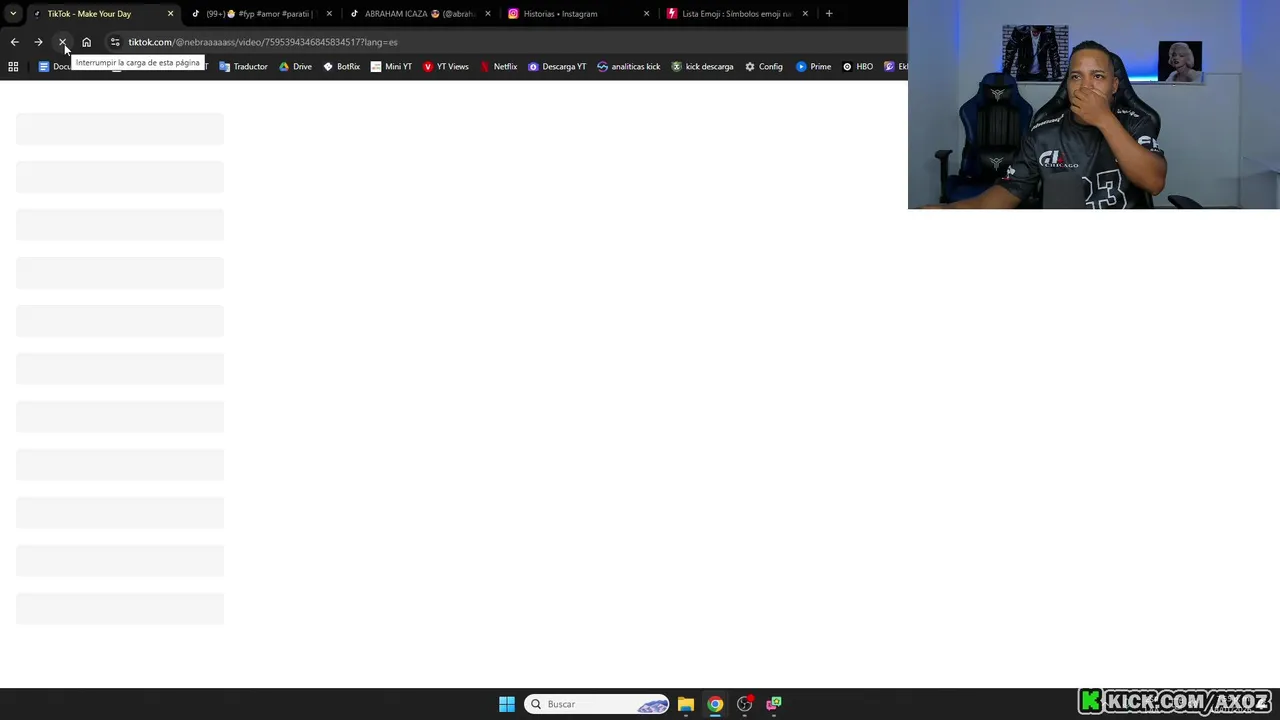Image resolution: width=1280 pixels, height=720 pixels.
Task: Go forward with the browser forward arrow
Action: pyautogui.click(x=38, y=42)
